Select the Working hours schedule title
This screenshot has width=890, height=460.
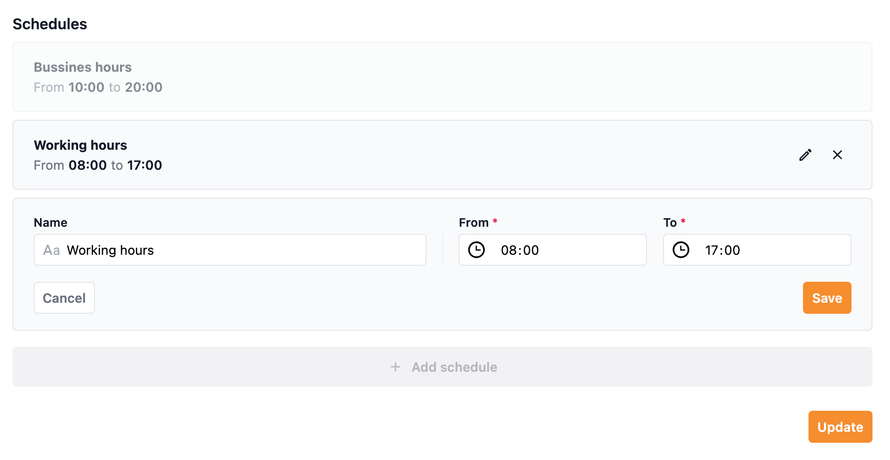[81, 145]
